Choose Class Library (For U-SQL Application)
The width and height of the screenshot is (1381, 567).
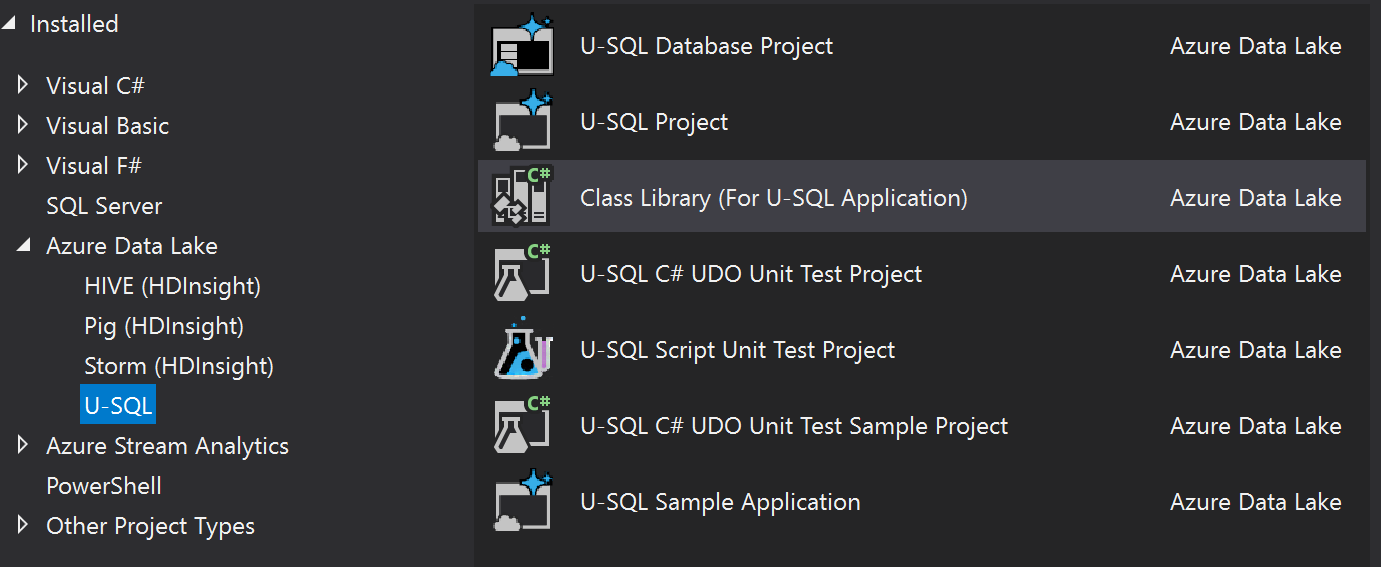774,198
